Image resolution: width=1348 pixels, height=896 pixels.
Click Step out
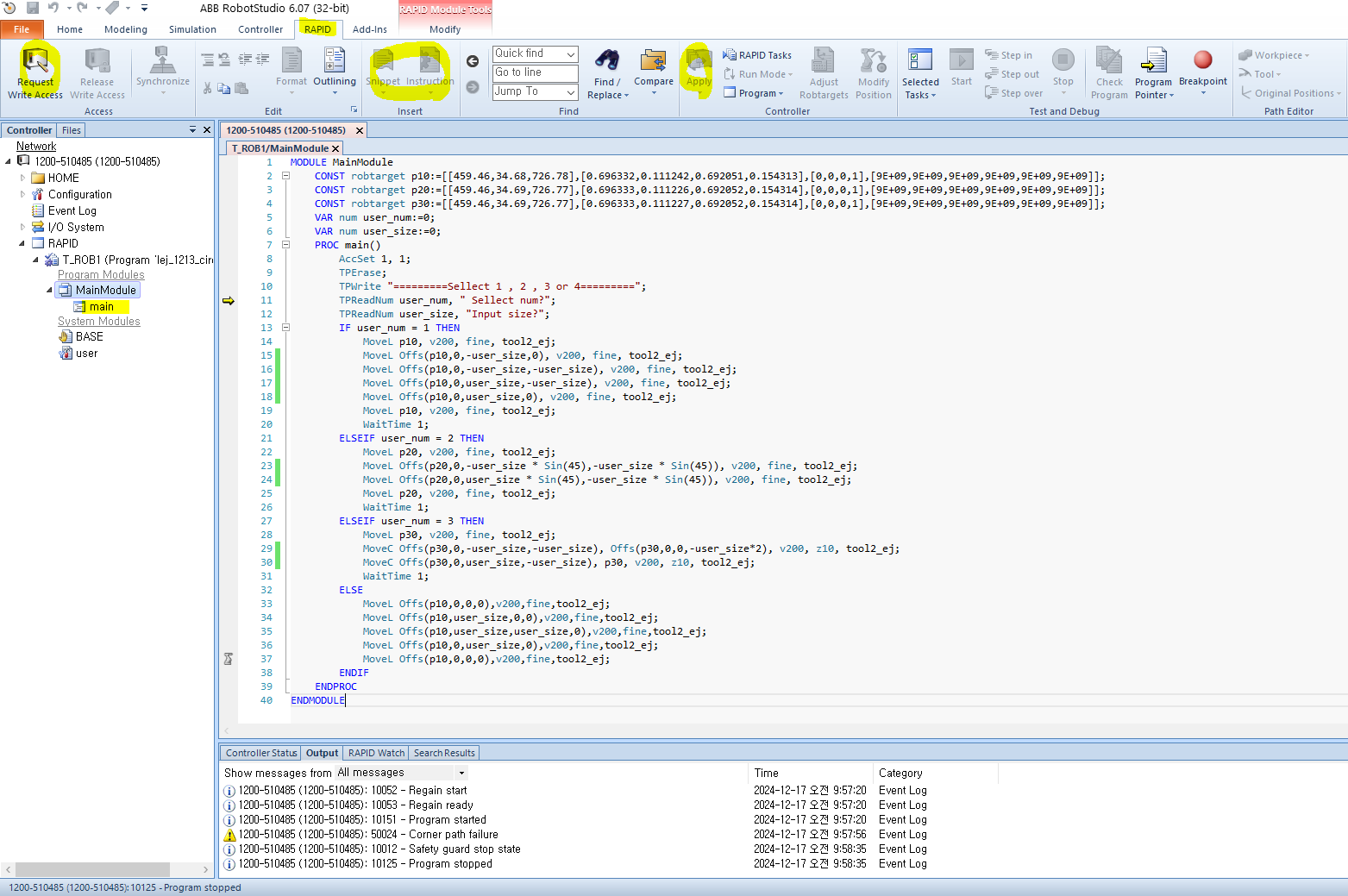coord(1013,74)
